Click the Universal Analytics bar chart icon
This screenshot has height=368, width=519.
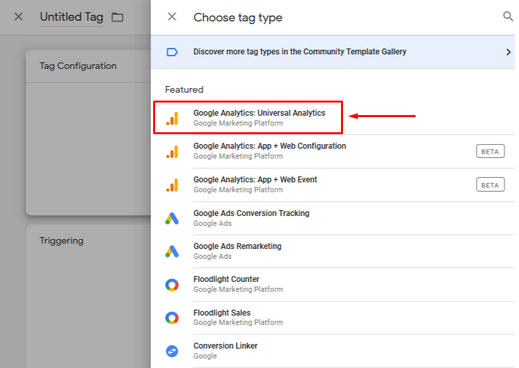tap(172, 118)
